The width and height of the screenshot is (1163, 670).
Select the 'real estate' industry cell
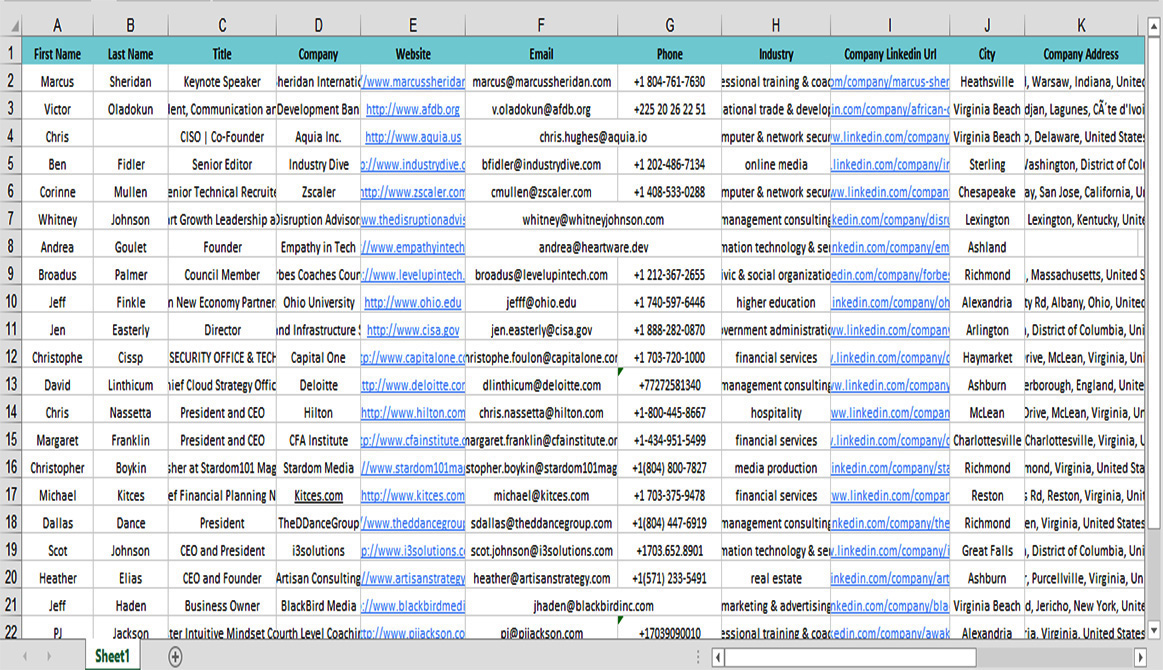tap(776, 578)
